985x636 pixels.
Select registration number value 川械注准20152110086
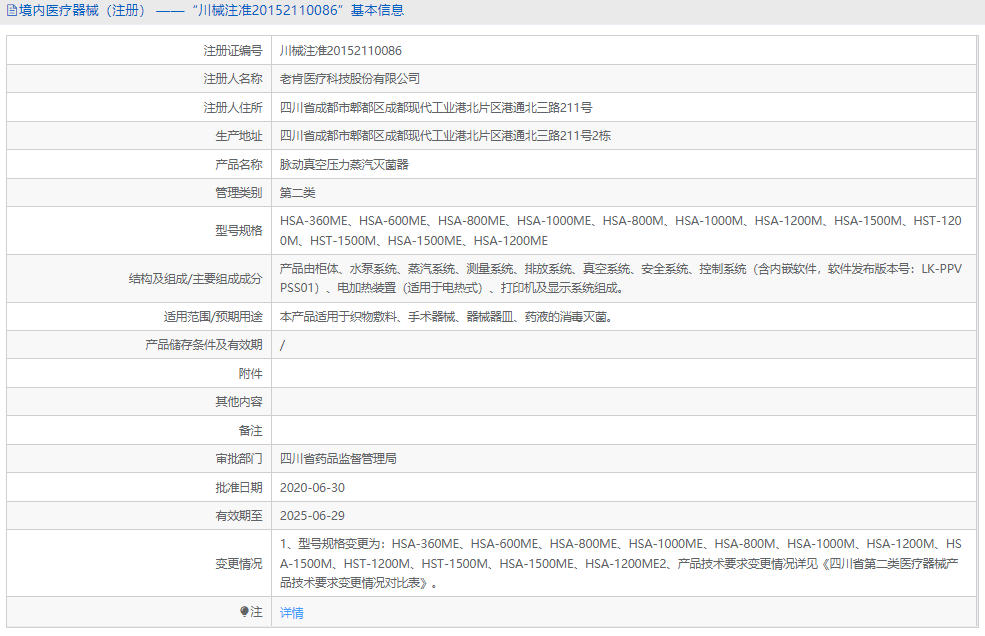(x=340, y=51)
